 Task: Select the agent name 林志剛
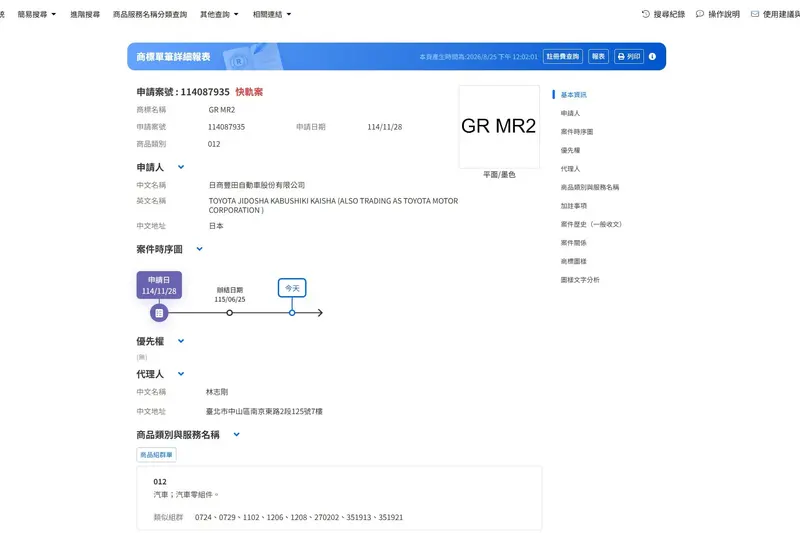[217, 392]
